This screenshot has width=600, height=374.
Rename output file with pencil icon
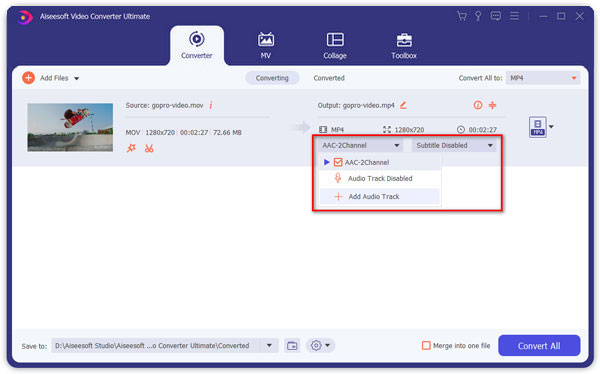(x=403, y=105)
